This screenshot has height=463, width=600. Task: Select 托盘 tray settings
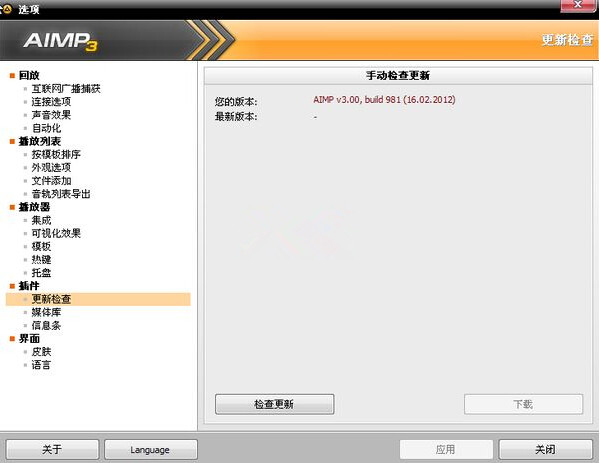coord(41,273)
